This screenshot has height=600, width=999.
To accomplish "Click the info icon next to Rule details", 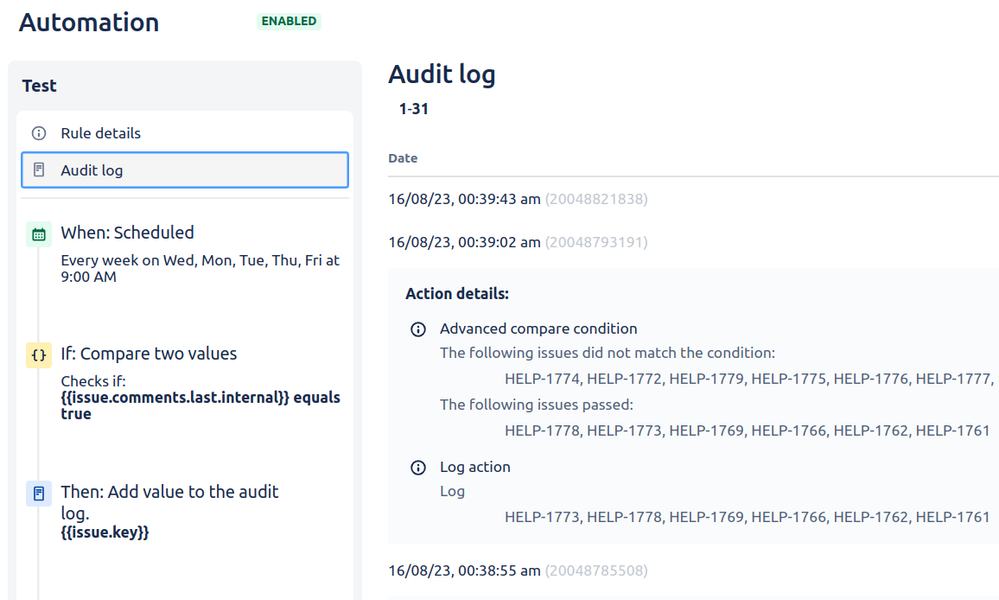I will click(x=38, y=133).
